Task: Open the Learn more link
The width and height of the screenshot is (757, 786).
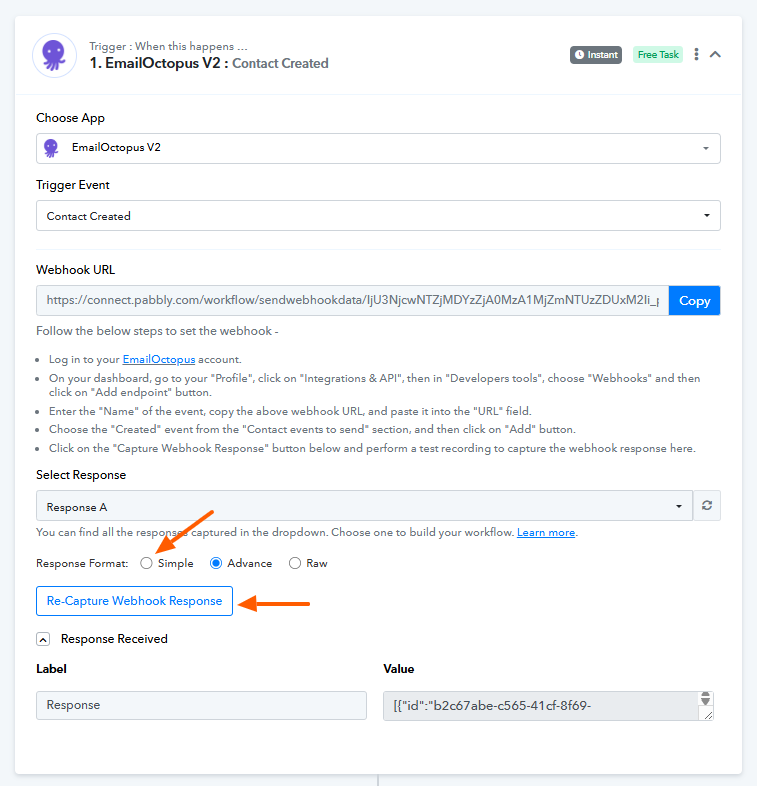Action: click(546, 533)
